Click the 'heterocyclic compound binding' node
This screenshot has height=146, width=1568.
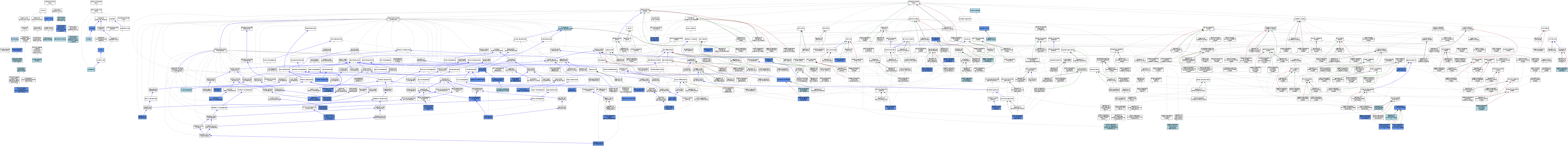37,19
